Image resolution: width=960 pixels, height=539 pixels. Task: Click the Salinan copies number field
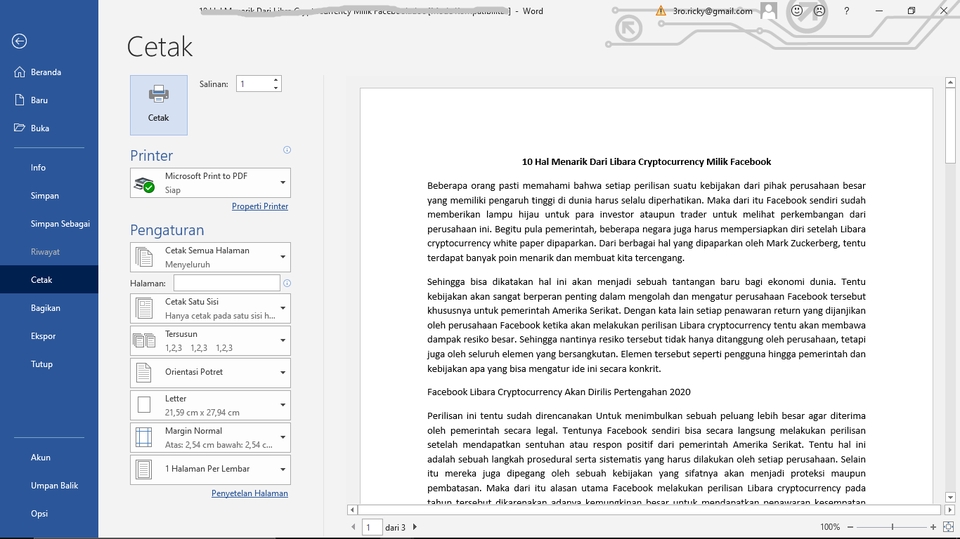255,84
